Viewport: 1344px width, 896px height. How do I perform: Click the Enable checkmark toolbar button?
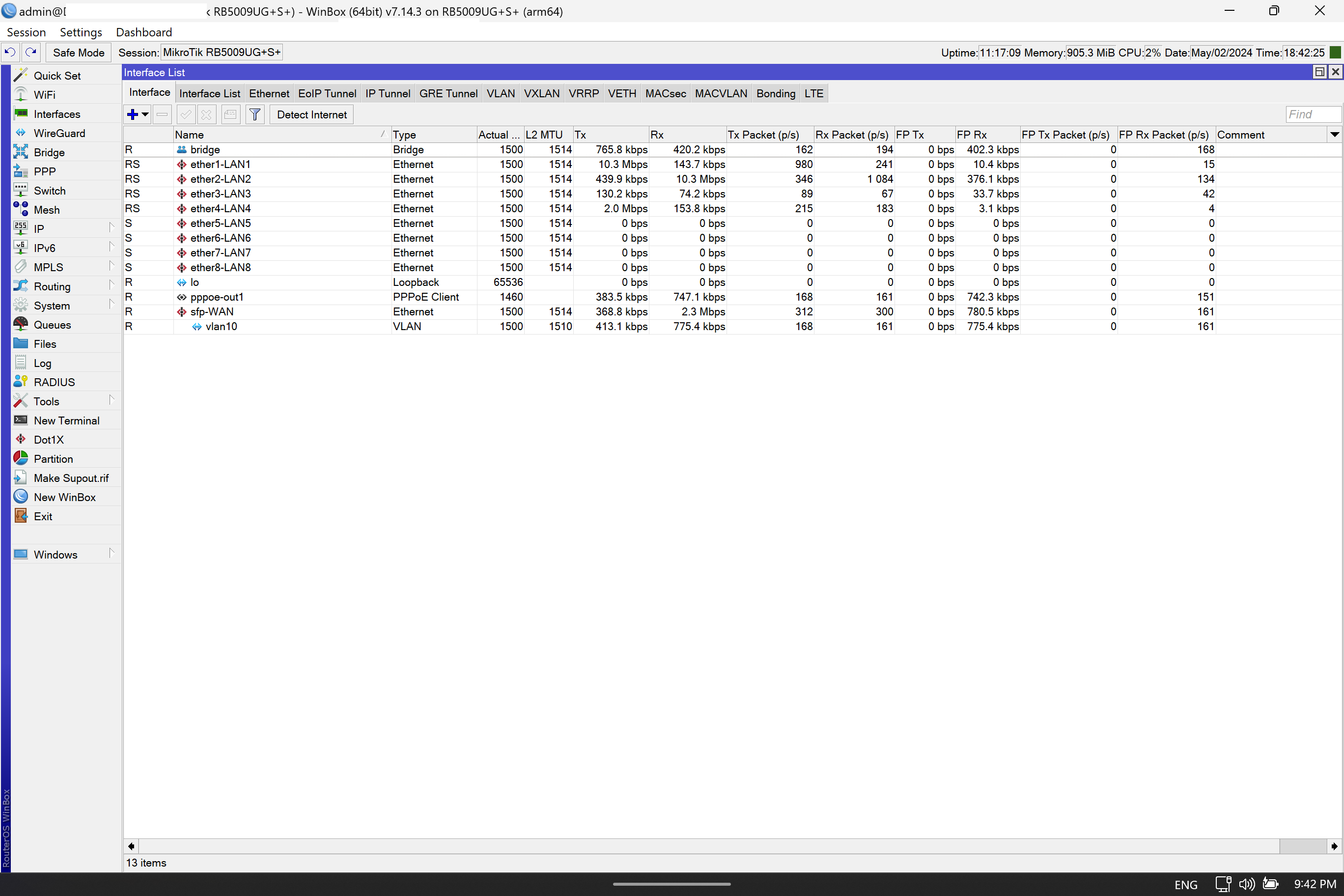(x=186, y=115)
